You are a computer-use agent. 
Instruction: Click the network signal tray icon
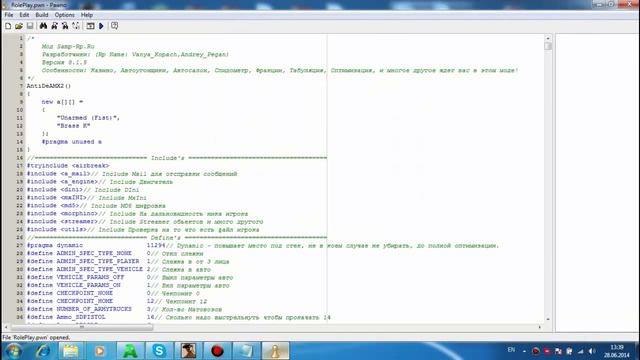[580, 351]
